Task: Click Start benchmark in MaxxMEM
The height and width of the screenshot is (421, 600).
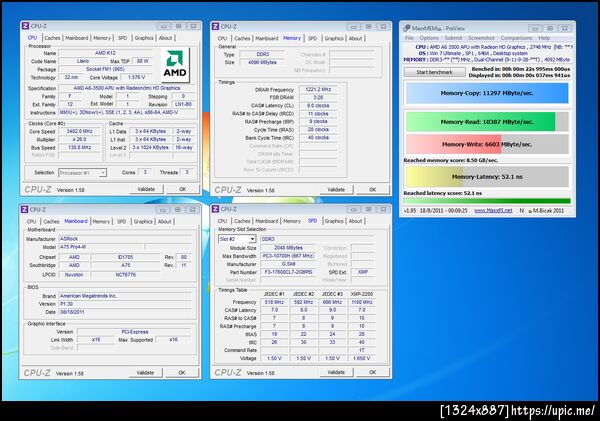Action: click(x=434, y=72)
